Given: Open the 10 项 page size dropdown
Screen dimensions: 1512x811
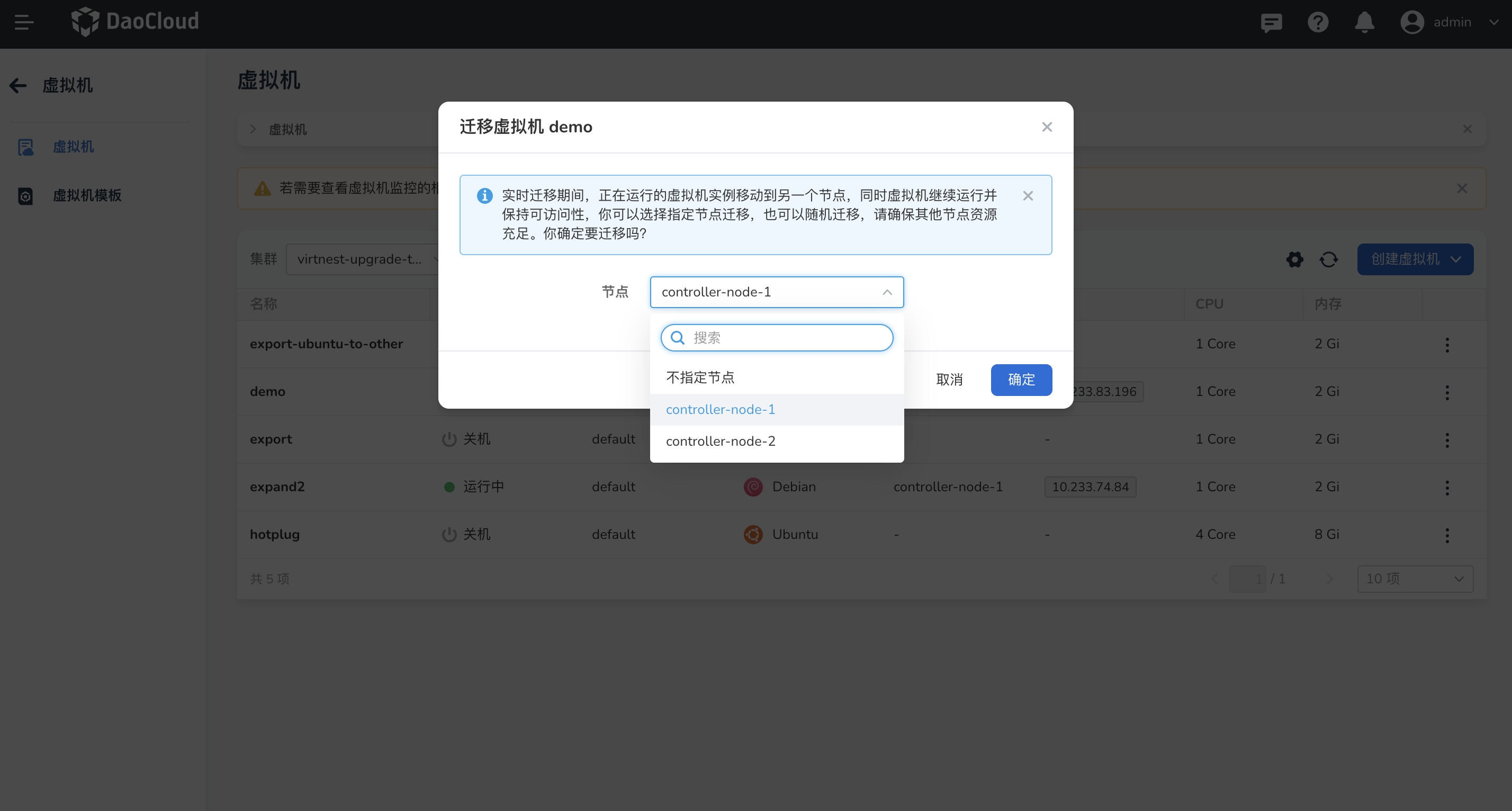Looking at the screenshot, I should click(x=1415, y=579).
